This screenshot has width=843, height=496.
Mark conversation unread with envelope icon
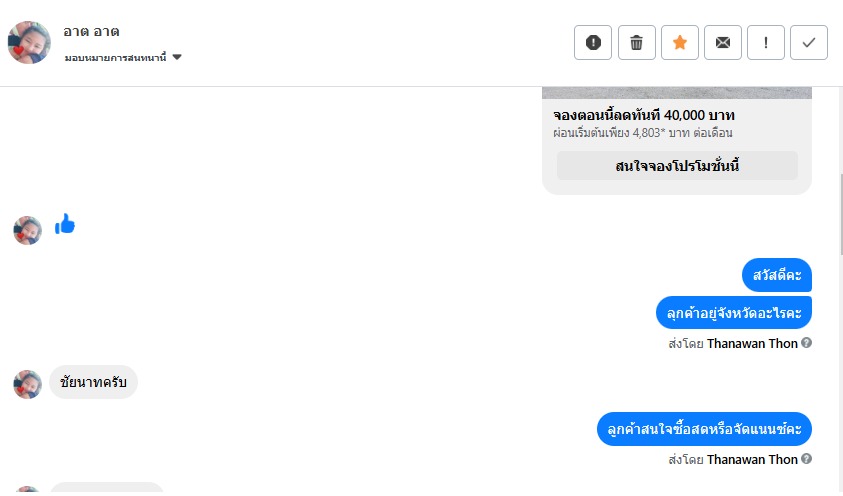click(722, 43)
